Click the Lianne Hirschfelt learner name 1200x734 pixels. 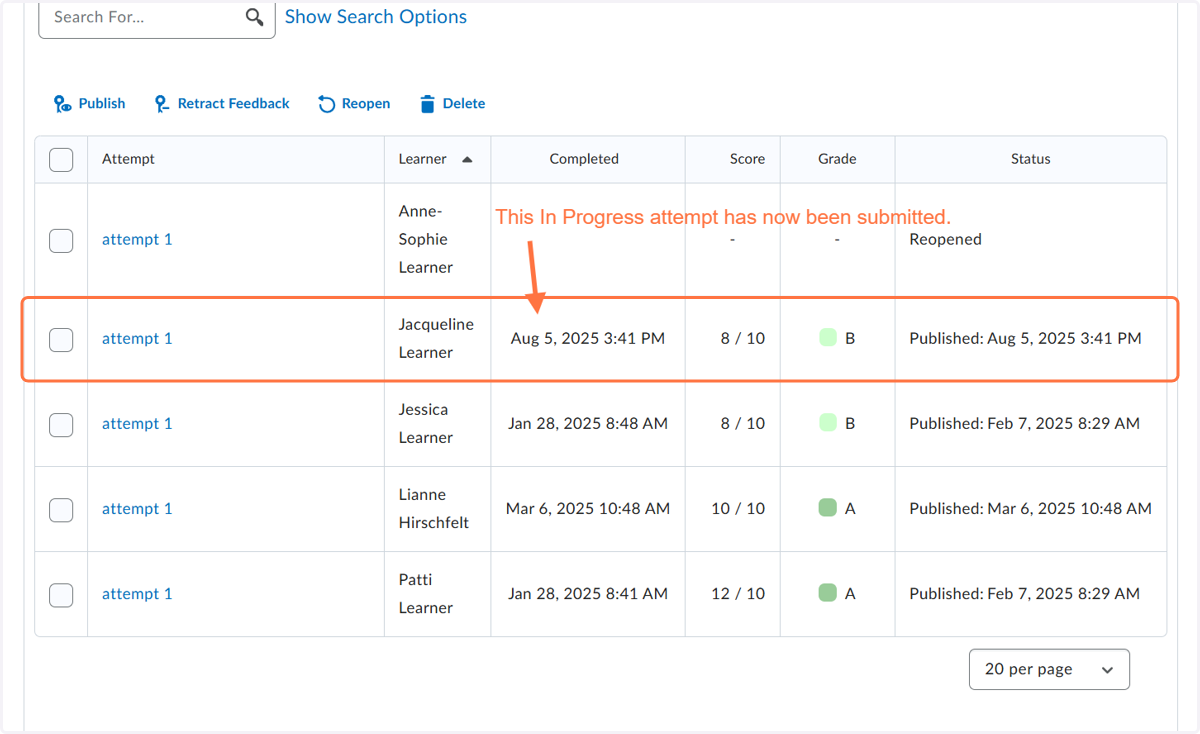(434, 509)
